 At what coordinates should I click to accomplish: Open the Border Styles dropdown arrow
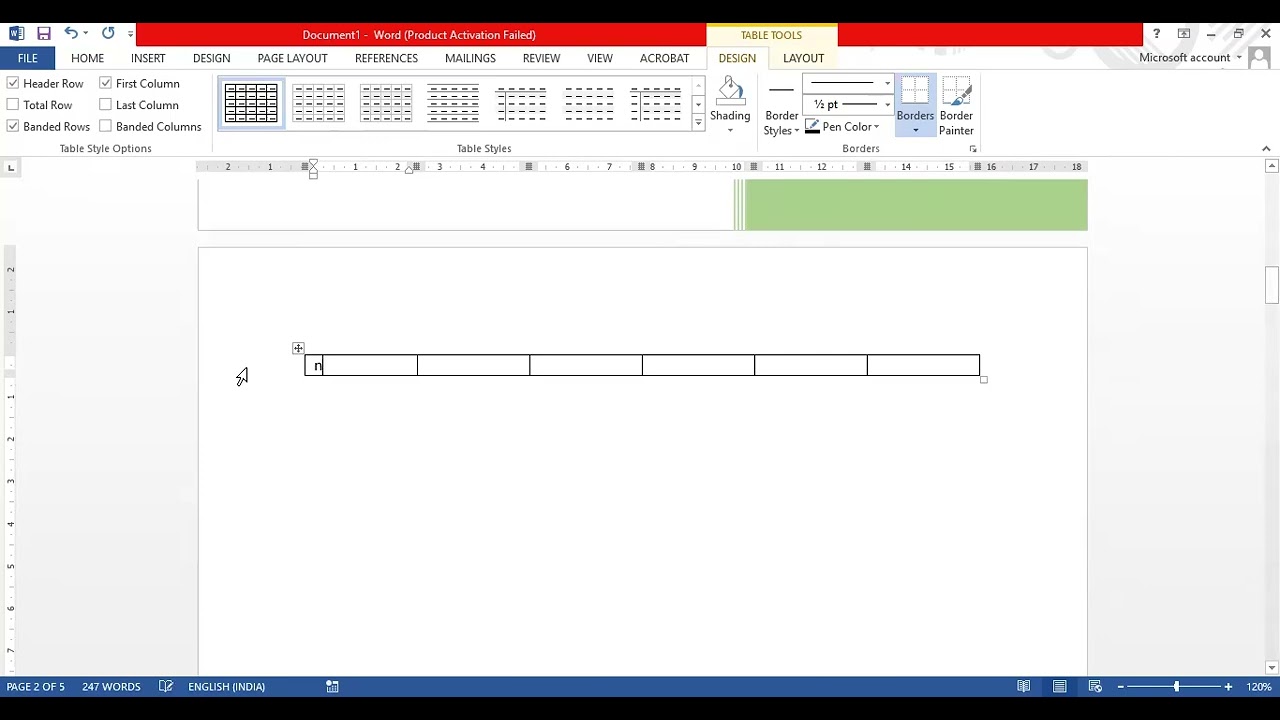pos(797,131)
